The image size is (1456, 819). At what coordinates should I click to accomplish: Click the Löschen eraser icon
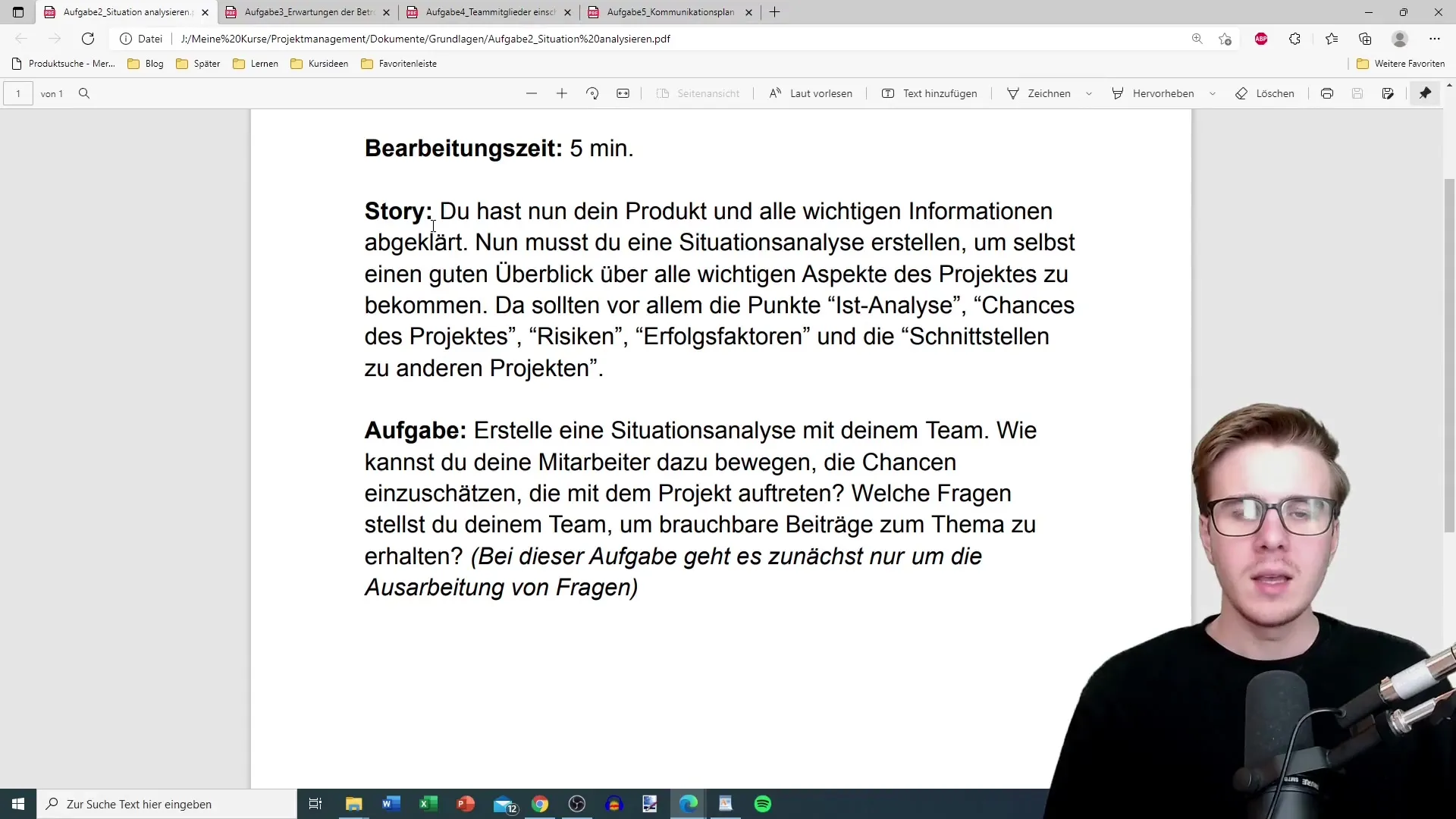pos(1241,93)
